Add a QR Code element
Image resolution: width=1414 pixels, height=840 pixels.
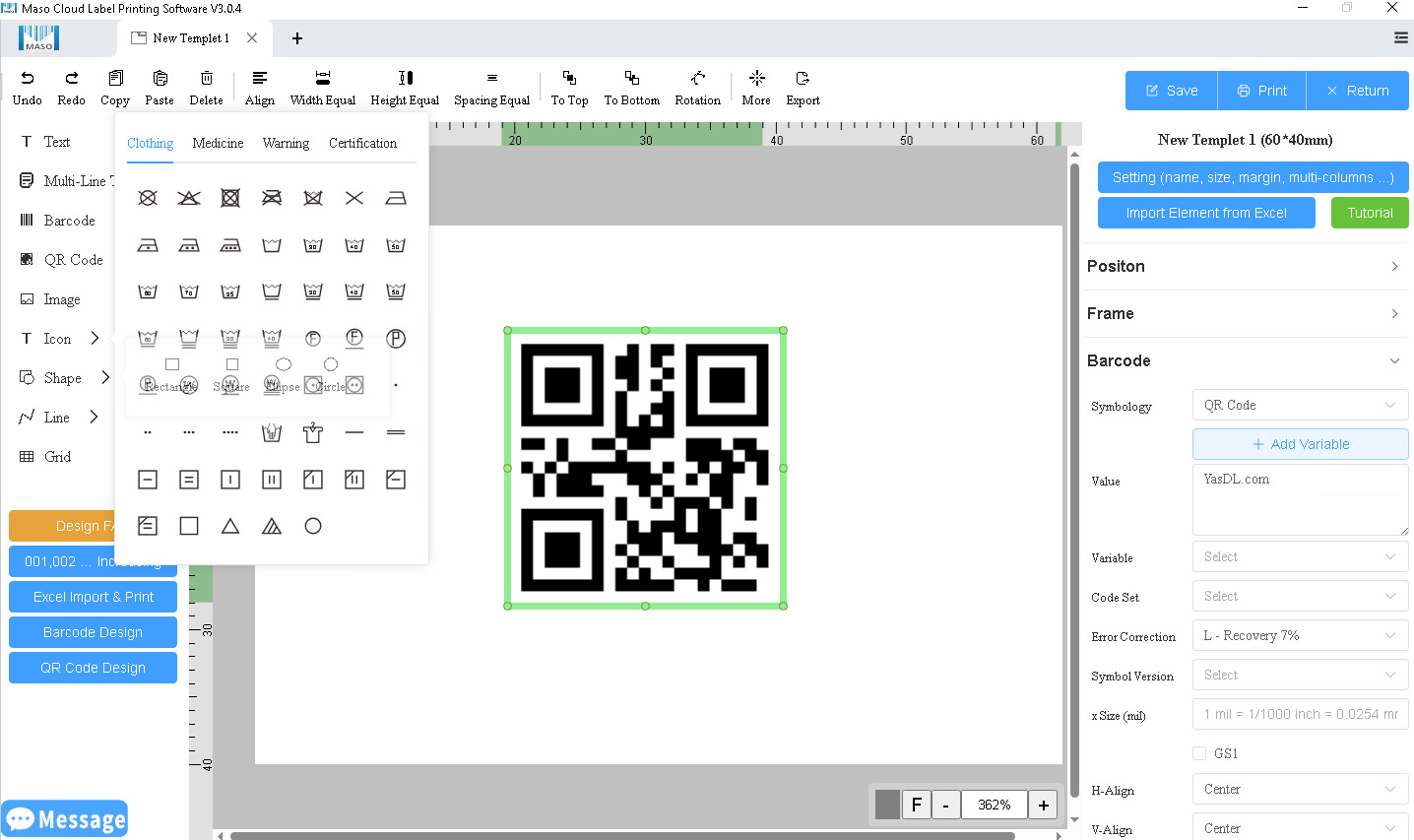pyautogui.click(x=61, y=260)
